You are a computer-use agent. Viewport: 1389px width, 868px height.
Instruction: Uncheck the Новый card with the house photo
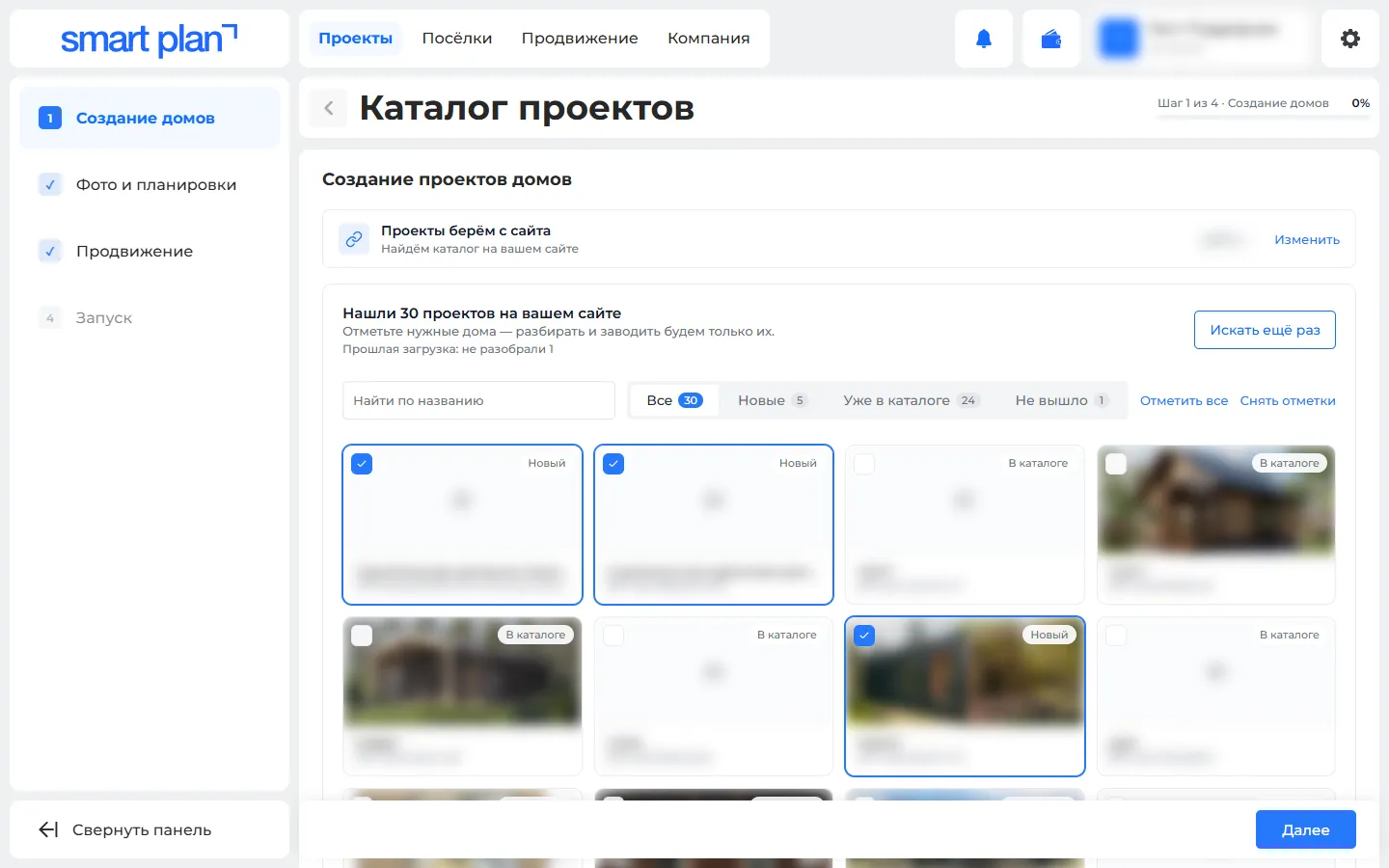pyautogui.click(x=865, y=636)
